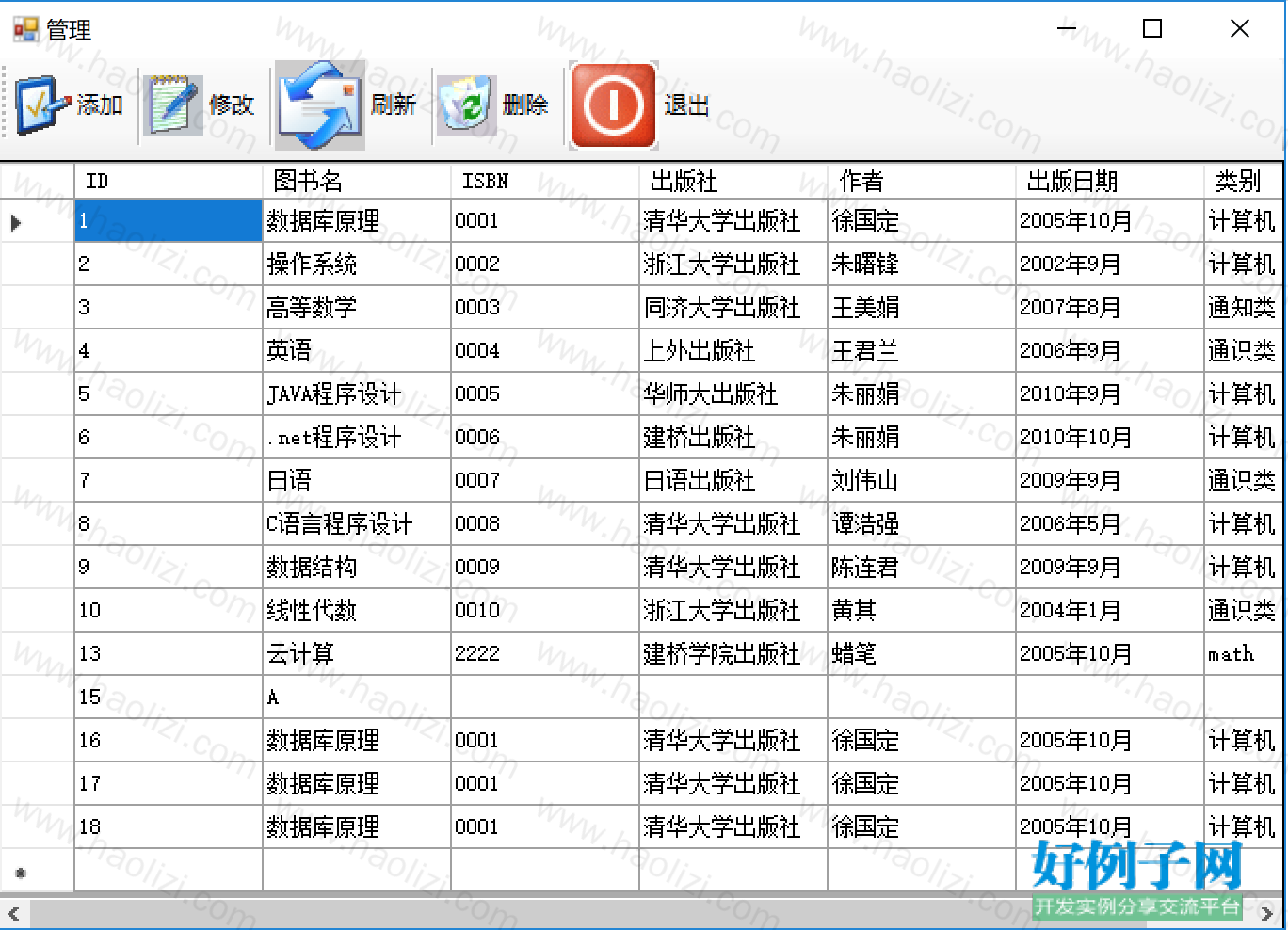Click the 添加 label in the toolbar
The image size is (1288, 930).
(x=100, y=105)
